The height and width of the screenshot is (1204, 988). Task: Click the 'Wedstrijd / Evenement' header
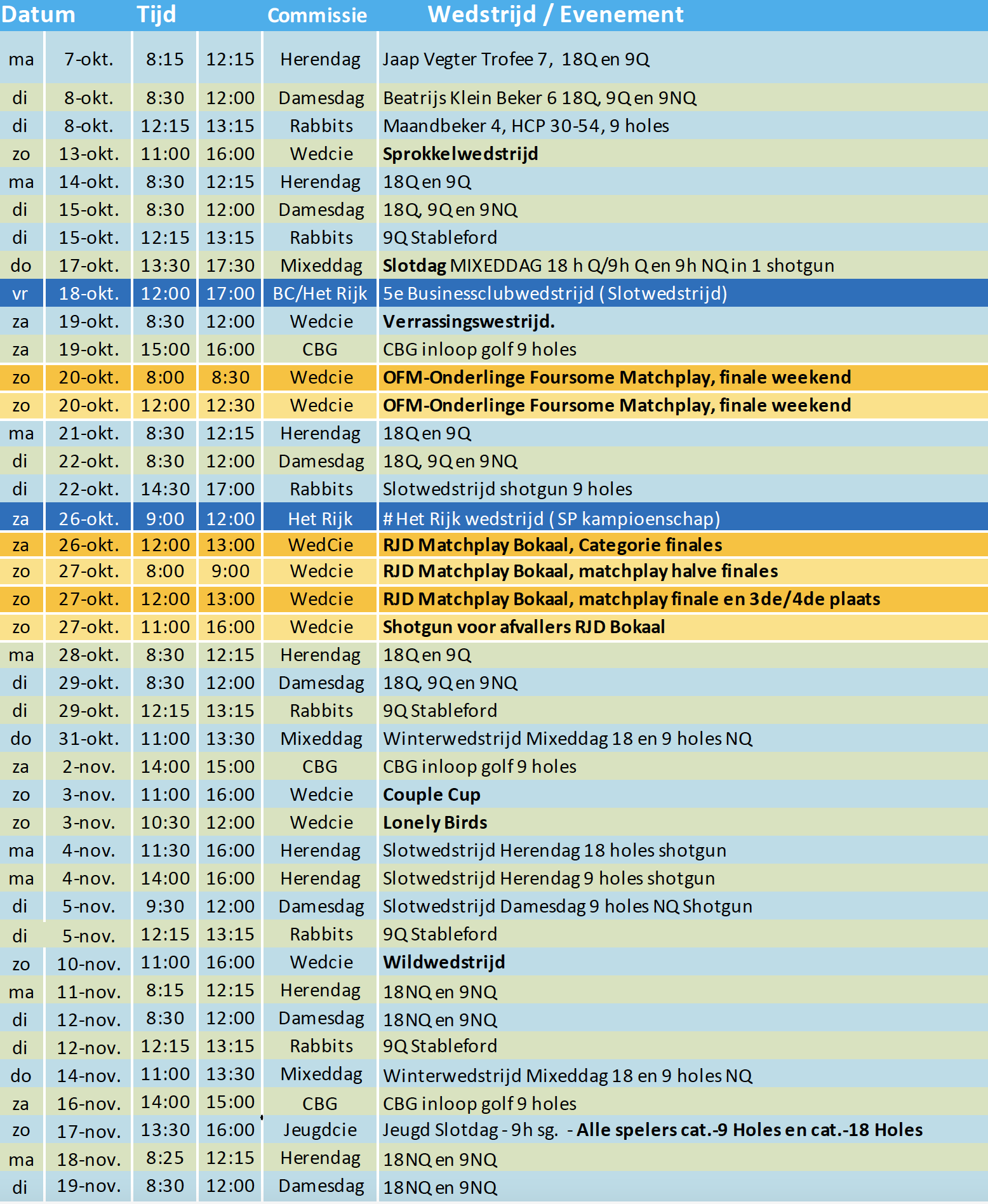556,15
